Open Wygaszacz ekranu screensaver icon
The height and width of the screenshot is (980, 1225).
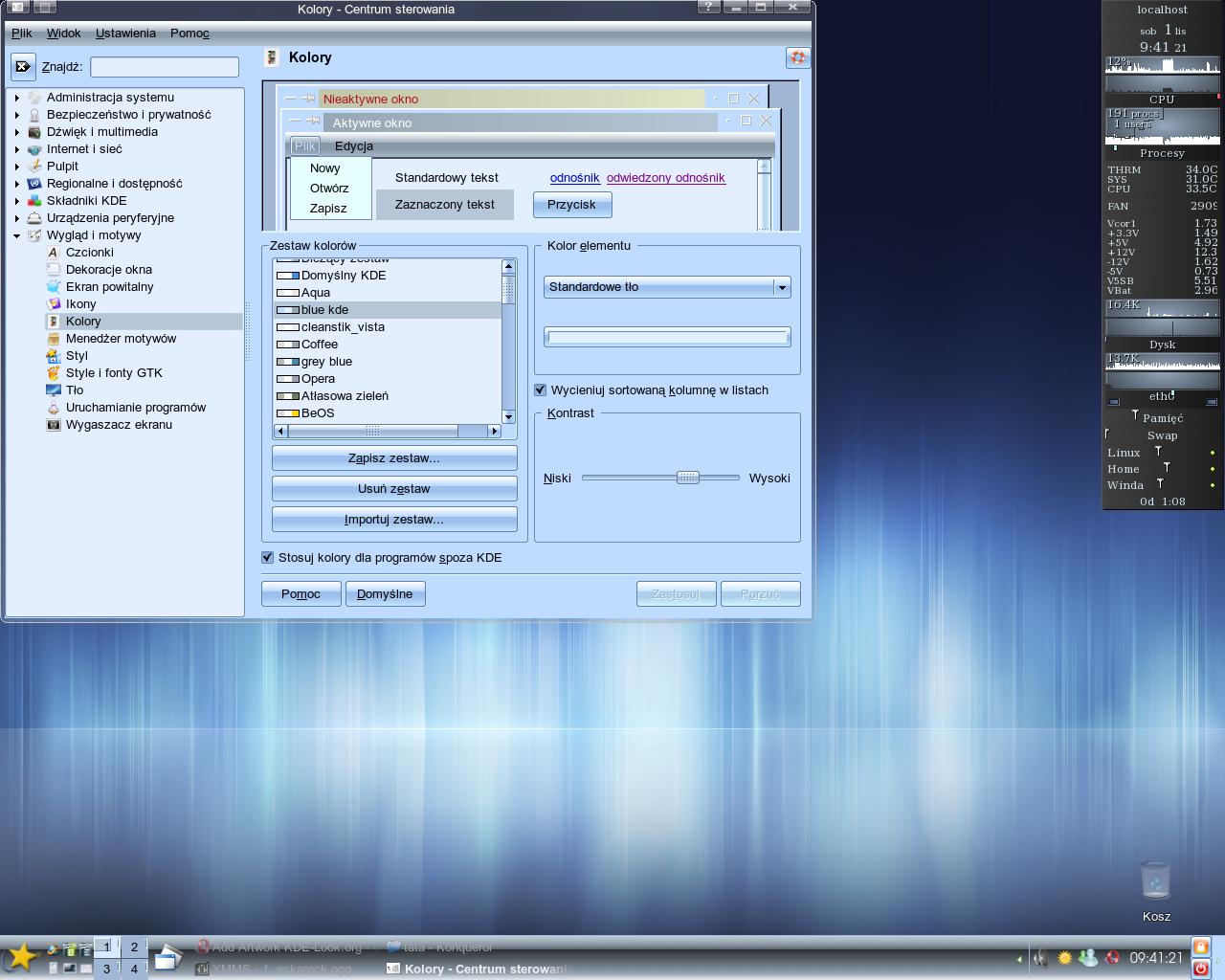click(54, 425)
